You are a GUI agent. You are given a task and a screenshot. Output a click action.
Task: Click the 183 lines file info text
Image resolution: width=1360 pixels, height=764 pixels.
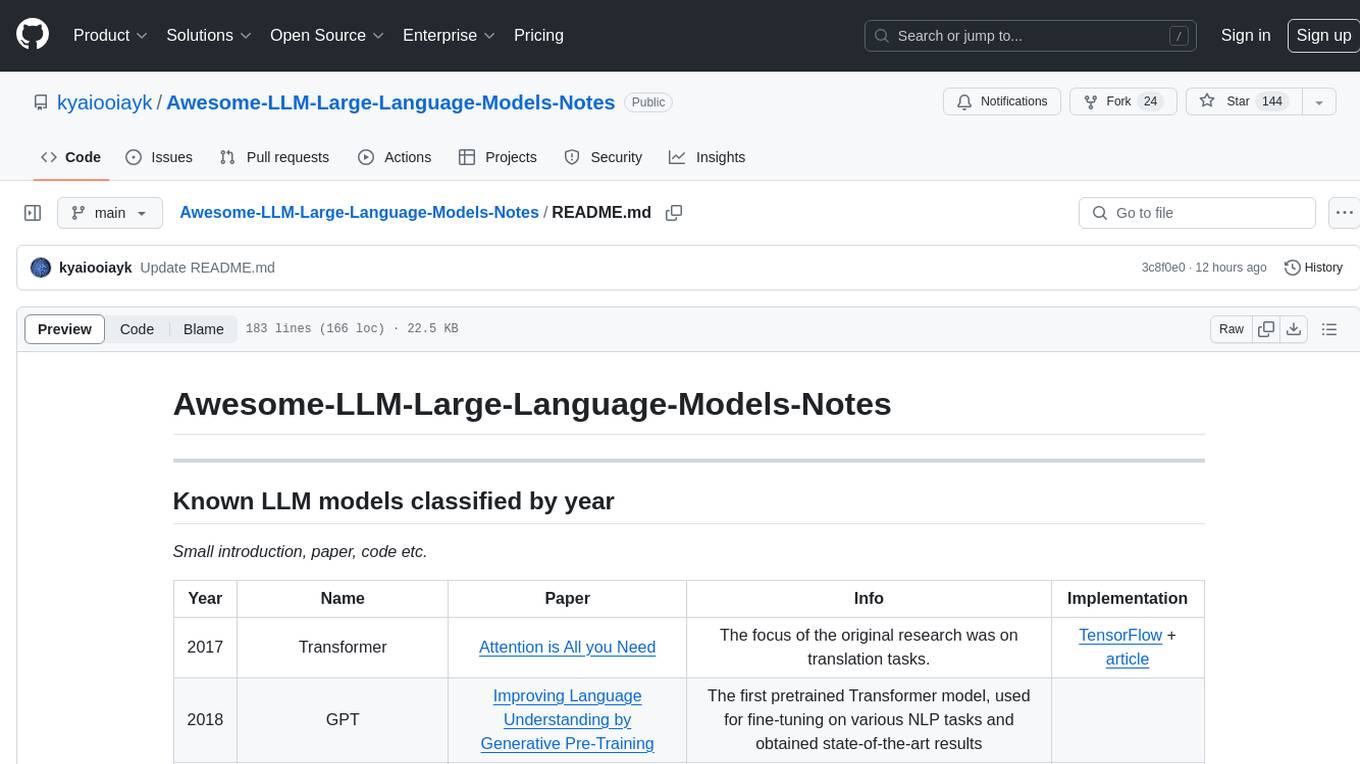352,329
